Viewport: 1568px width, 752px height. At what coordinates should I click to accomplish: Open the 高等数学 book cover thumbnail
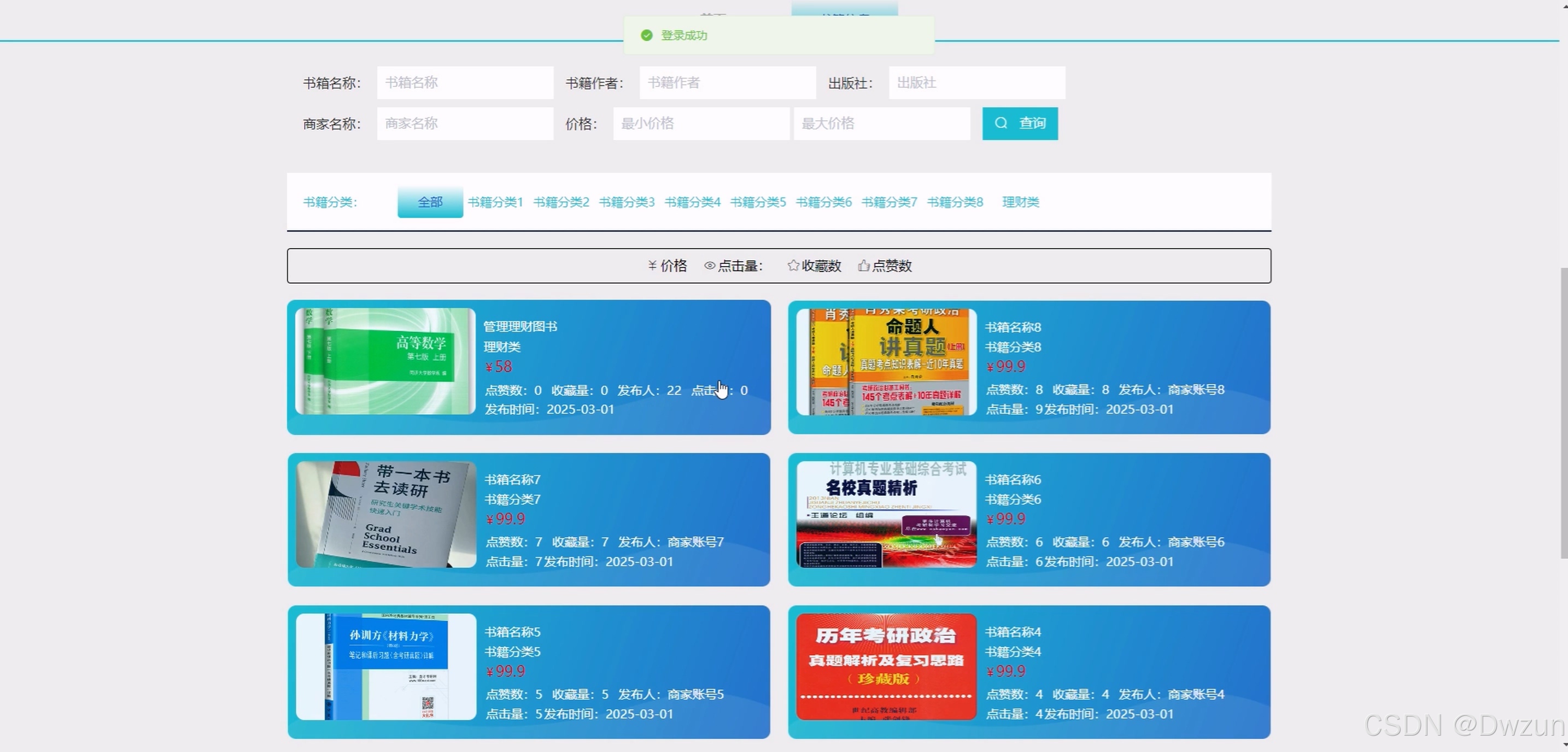tap(385, 361)
